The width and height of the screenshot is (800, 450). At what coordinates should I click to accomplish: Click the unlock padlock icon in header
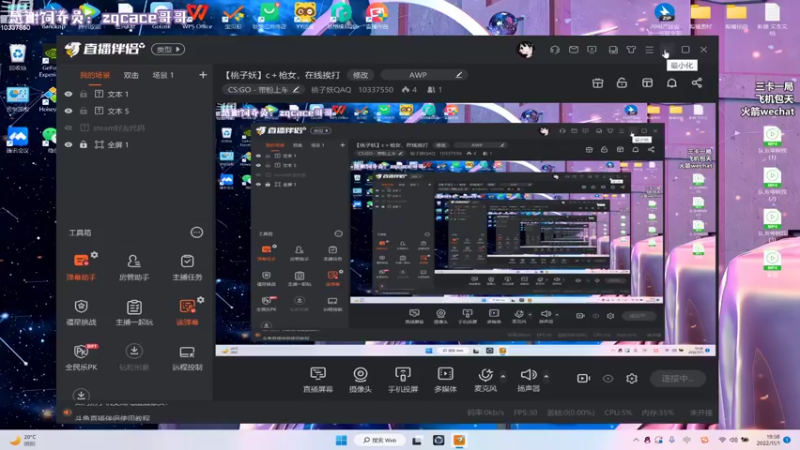(x=621, y=83)
